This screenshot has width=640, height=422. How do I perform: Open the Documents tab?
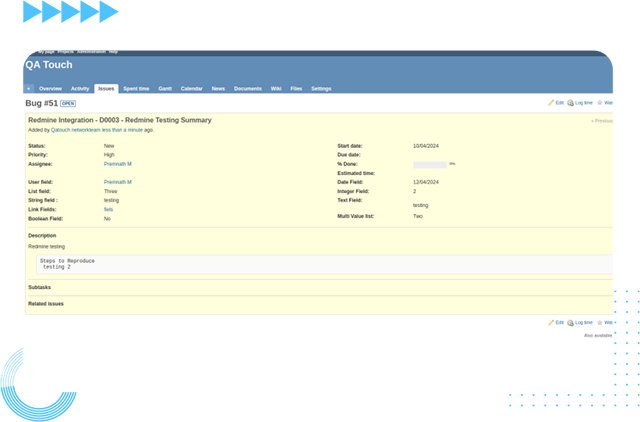[x=248, y=89]
